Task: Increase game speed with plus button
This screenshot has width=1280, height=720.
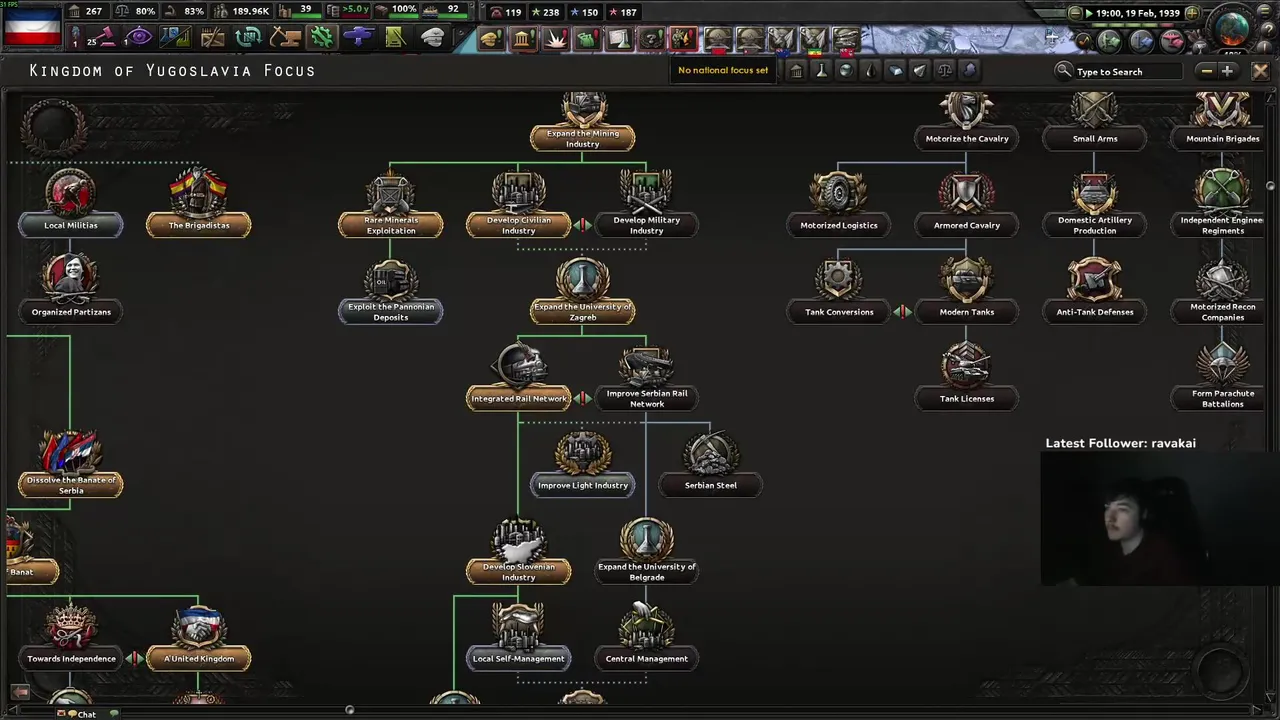Action: tap(1191, 13)
